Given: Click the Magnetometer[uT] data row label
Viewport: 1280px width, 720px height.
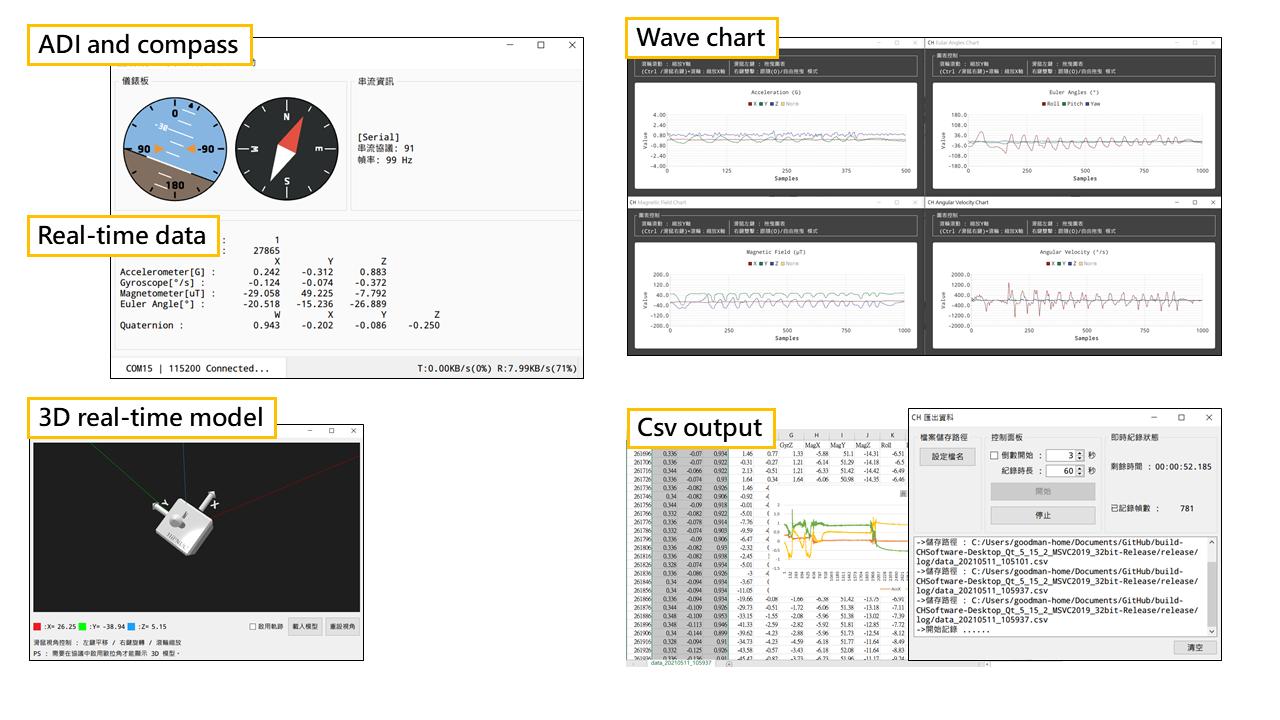Looking at the screenshot, I should coord(170,294).
